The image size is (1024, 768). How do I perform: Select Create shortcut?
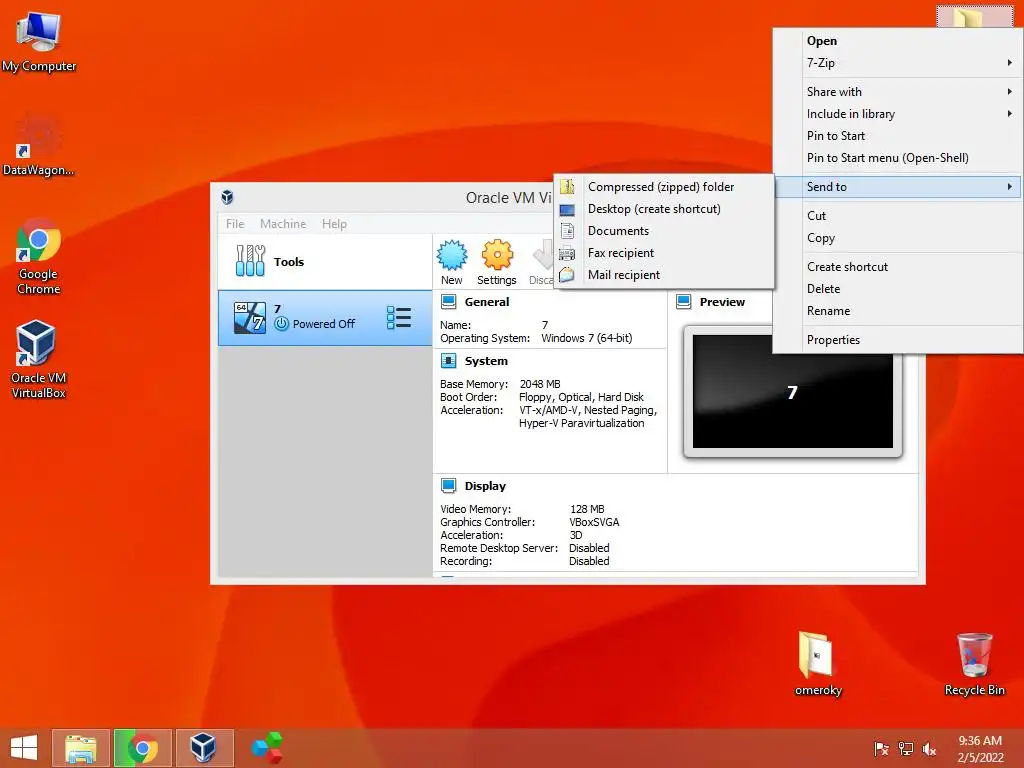pyautogui.click(x=897, y=266)
